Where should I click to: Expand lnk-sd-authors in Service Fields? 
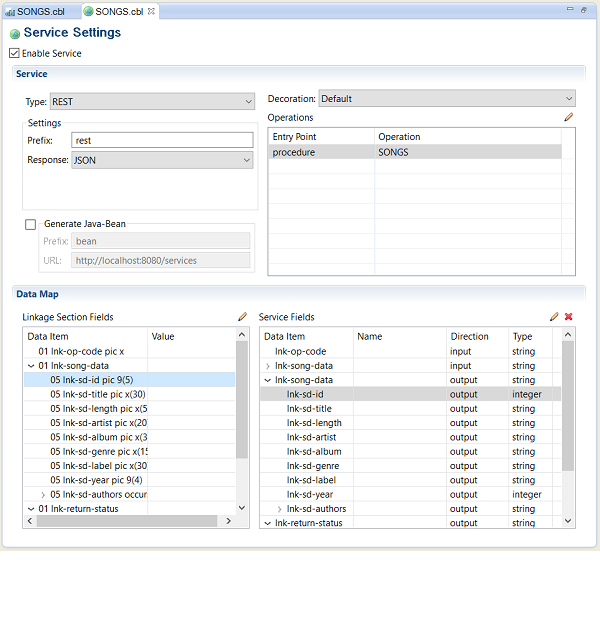(x=279, y=509)
